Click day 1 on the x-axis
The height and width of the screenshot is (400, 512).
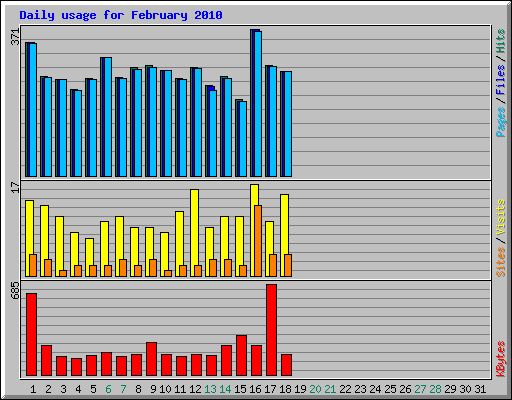coord(33,389)
